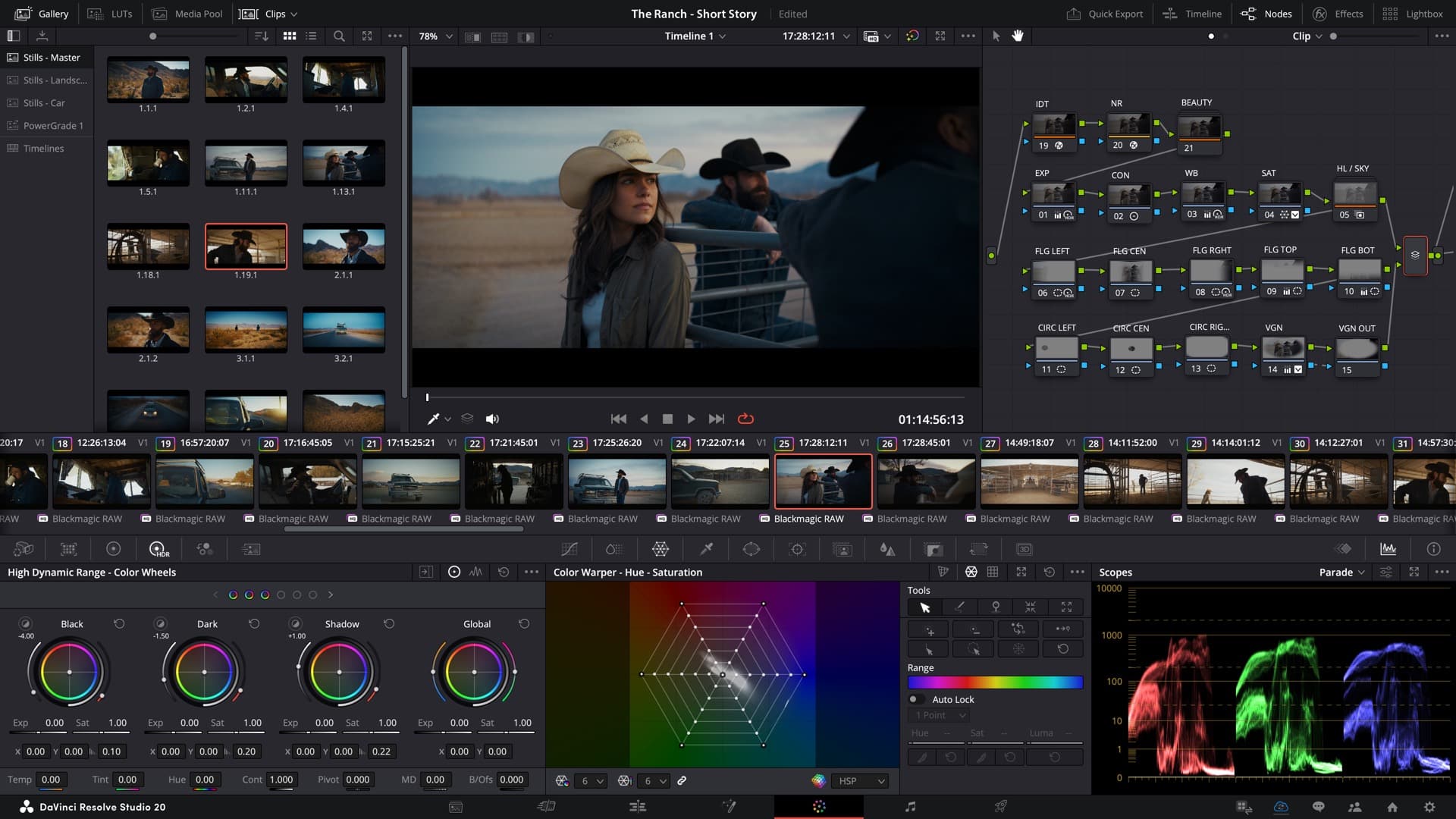This screenshot has height=819, width=1456.
Task: Select the Qualifier eyedropper tool
Action: [706, 549]
